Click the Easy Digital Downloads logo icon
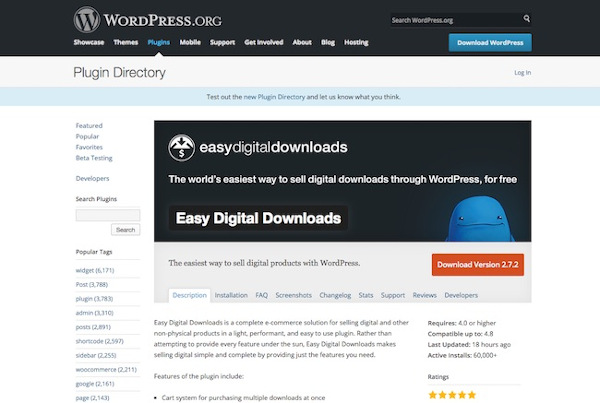The height and width of the screenshot is (403, 600). point(181,147)
